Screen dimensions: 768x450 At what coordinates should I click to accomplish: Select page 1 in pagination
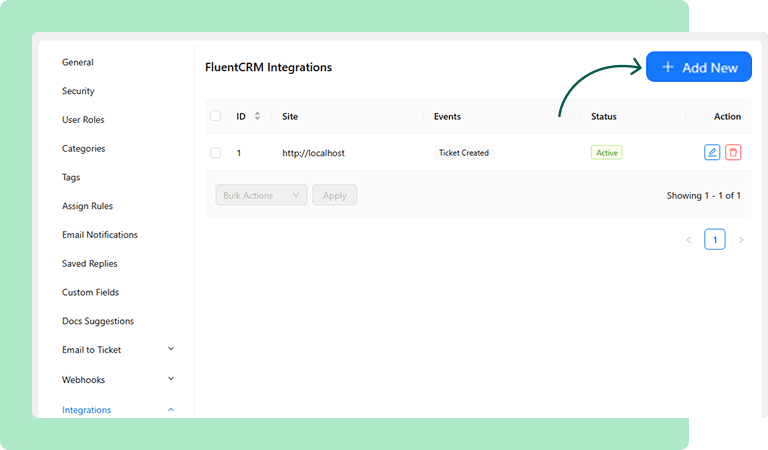(715, 239)
